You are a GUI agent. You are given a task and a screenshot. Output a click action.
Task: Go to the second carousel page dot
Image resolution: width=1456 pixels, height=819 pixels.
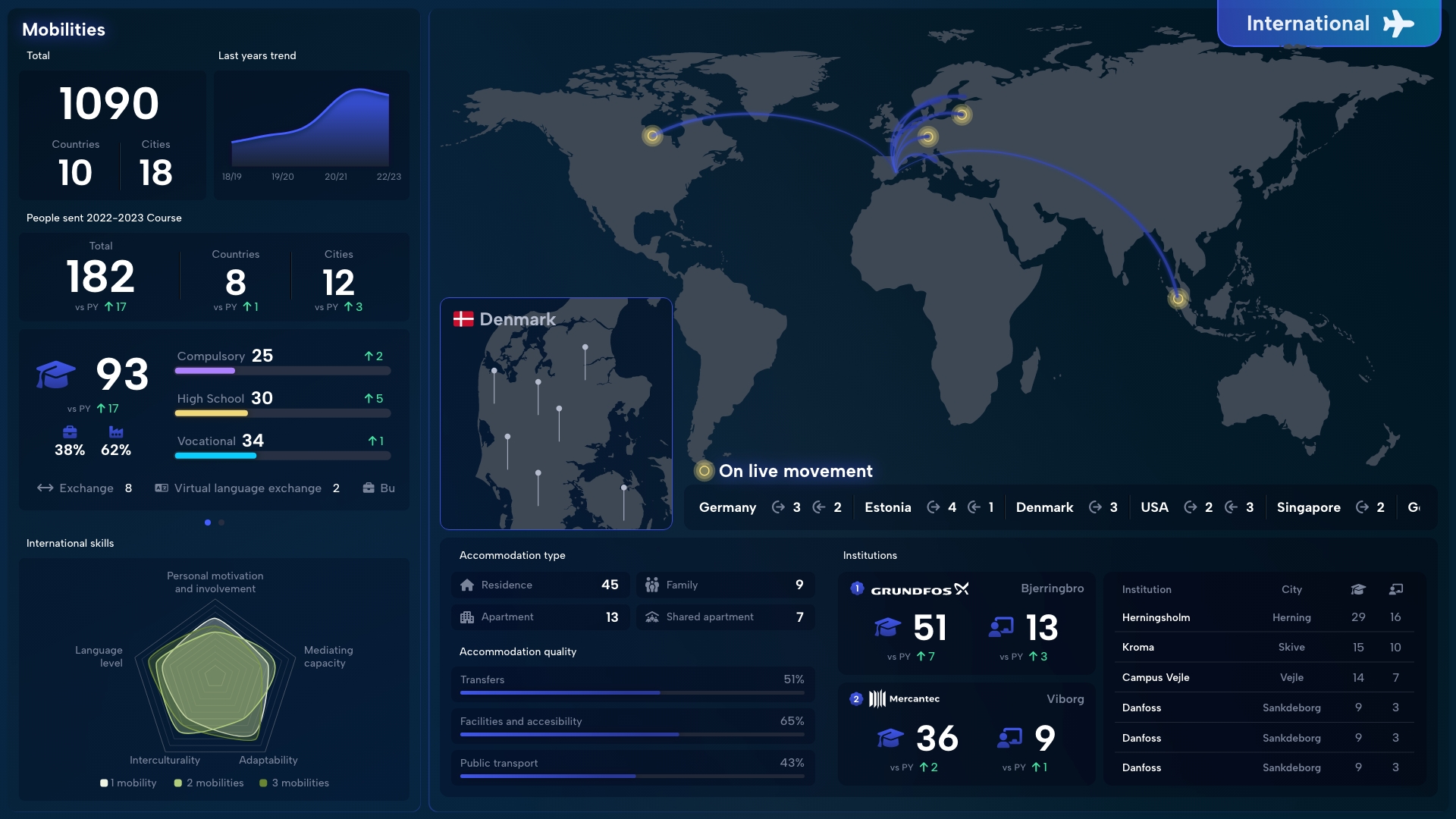point(221,522)
